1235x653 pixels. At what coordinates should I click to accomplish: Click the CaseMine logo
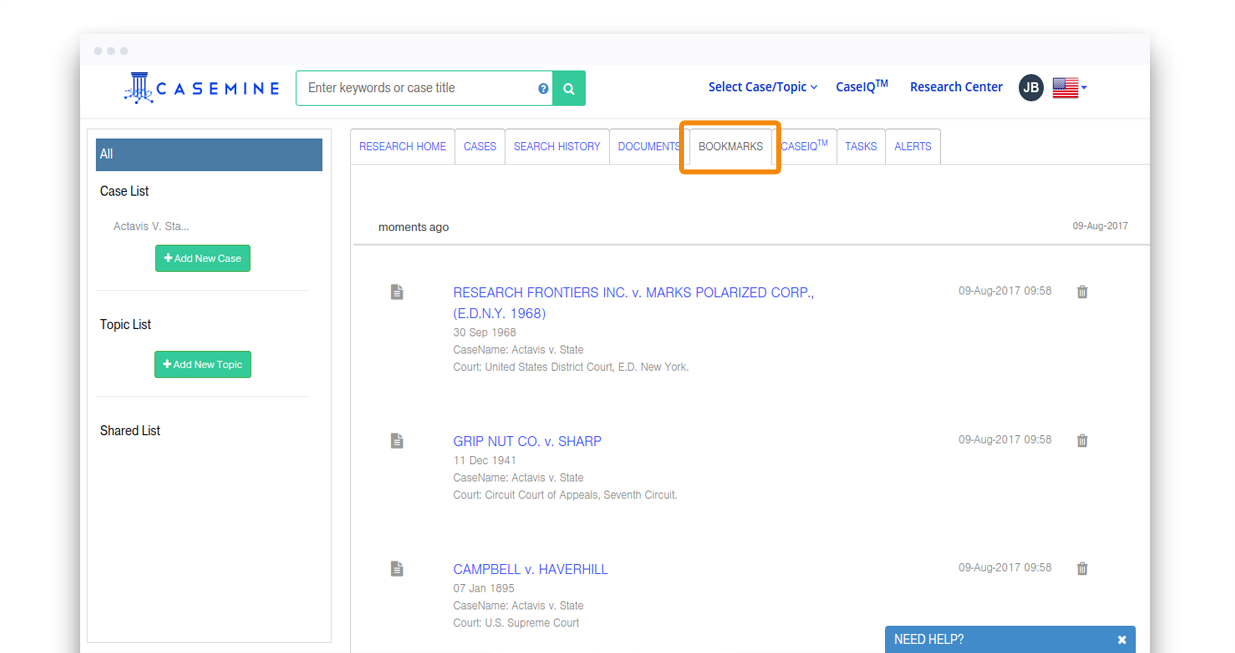click(201, 88)
